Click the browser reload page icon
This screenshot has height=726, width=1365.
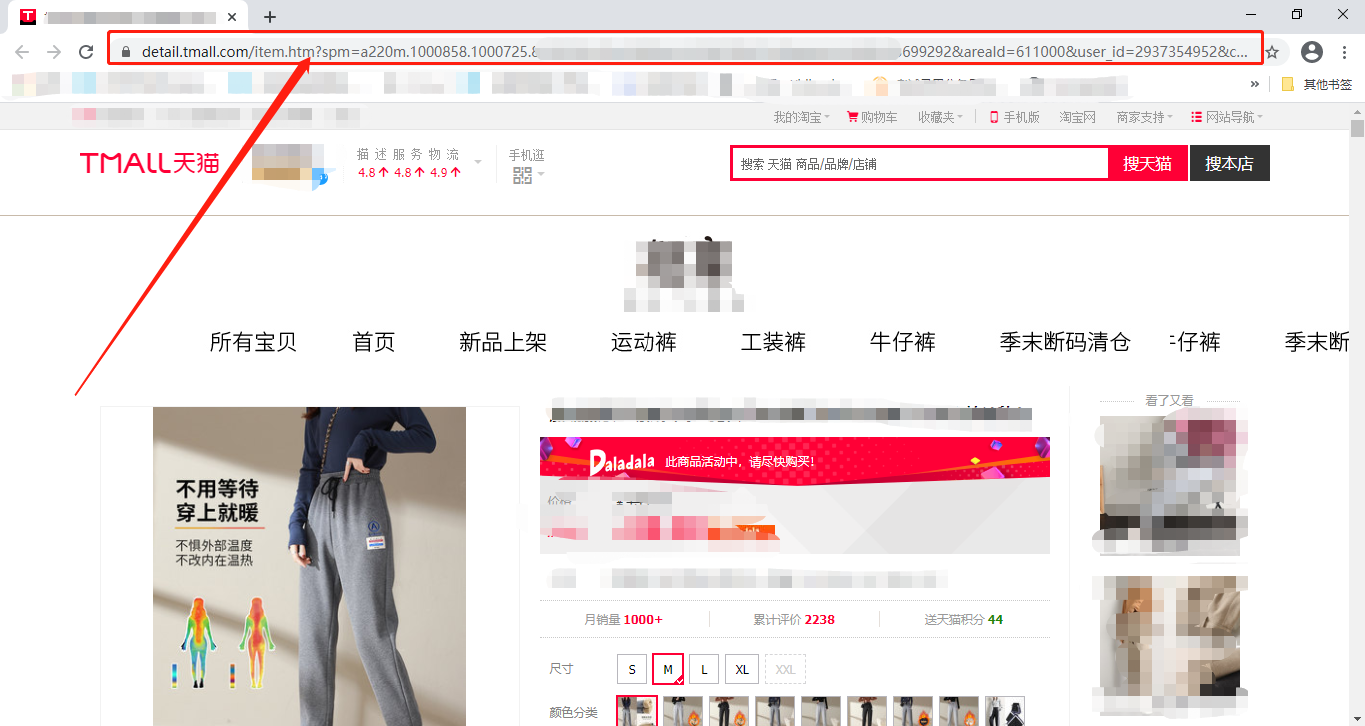pos(86,52)
